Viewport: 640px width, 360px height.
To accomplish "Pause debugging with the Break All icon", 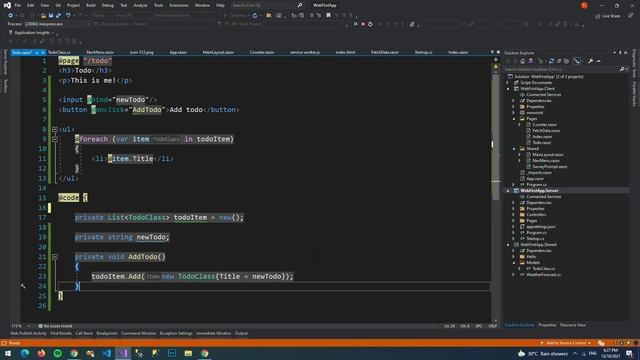I will 356,24.
